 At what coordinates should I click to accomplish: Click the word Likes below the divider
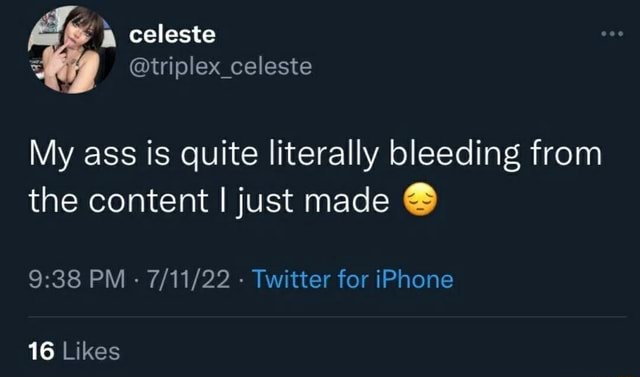(x=91, y=351)
